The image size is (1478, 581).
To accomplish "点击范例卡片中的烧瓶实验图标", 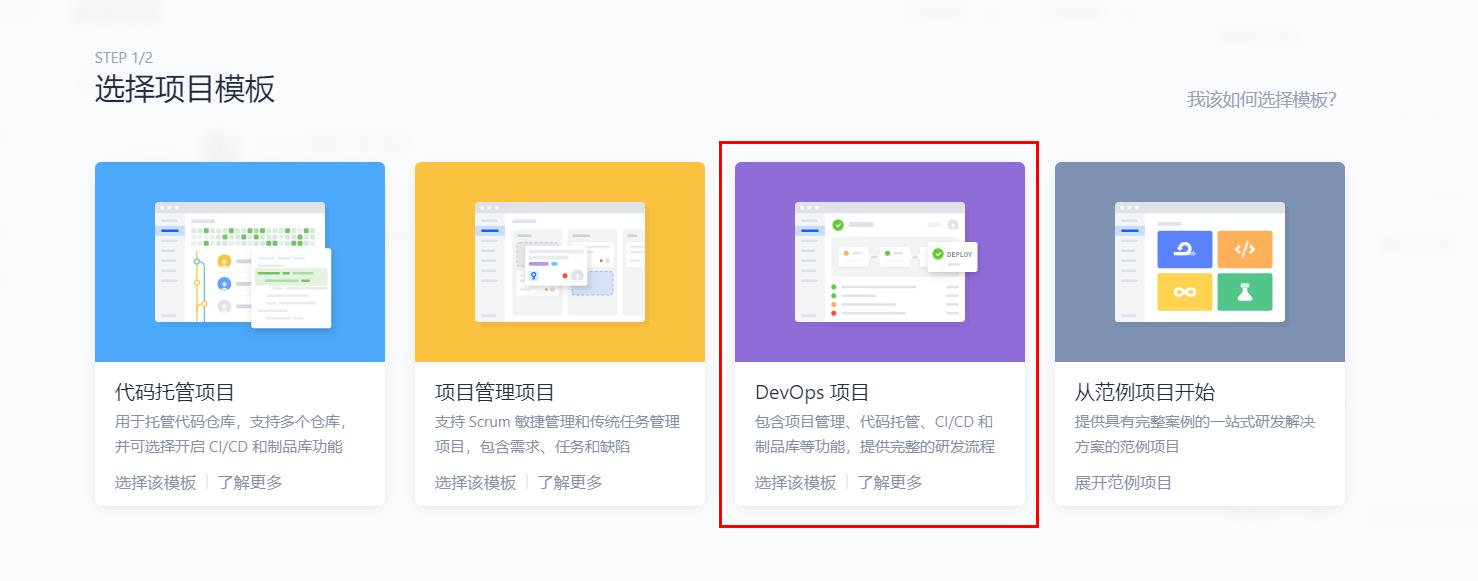I will [x=1246, y=293].
